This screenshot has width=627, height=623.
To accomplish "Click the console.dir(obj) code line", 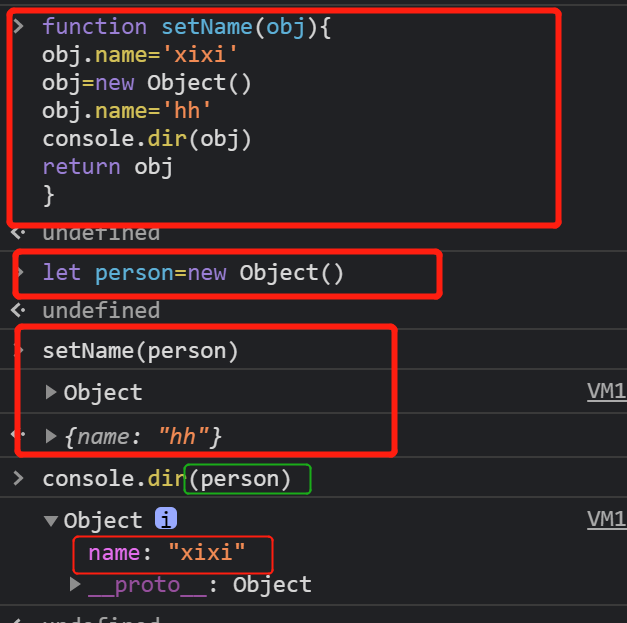I will [x=147, y=139].
